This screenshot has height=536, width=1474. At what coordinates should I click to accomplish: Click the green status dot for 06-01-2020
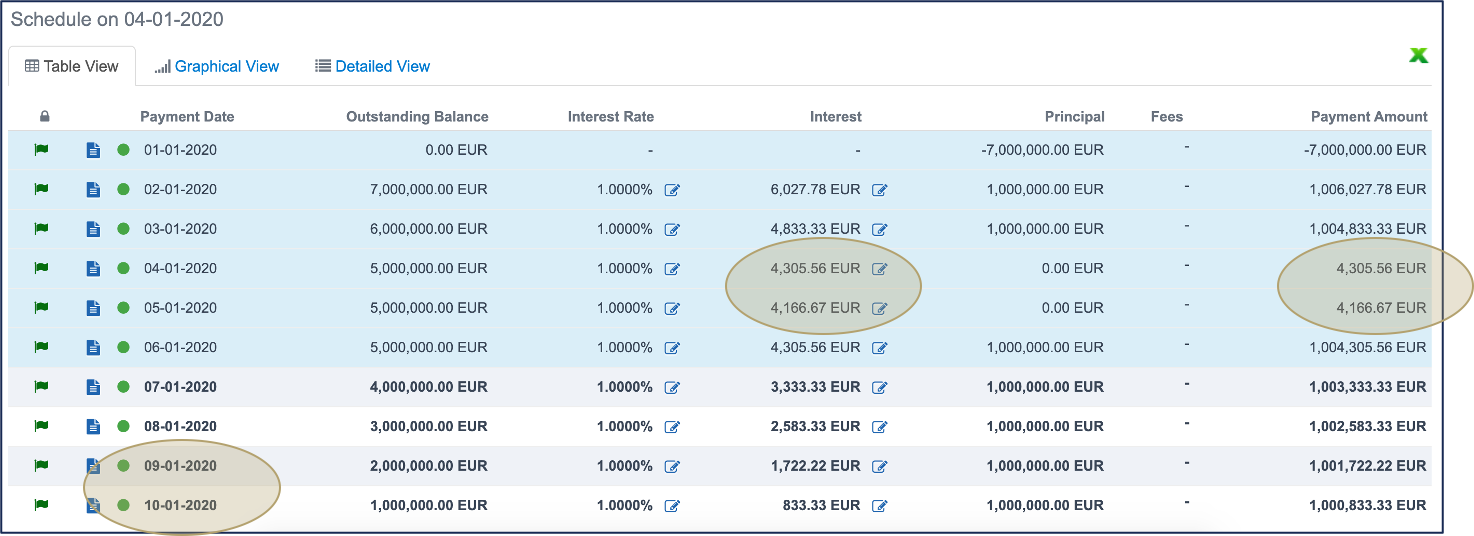point(123,347)
